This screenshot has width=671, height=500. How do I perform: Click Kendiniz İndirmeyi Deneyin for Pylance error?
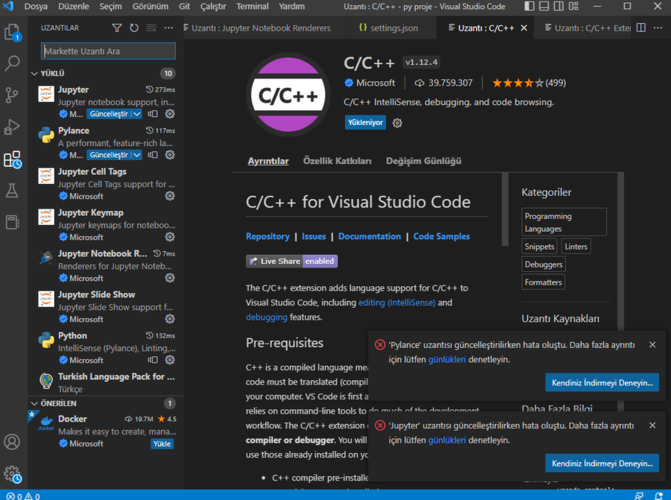[x=602, y=383]
